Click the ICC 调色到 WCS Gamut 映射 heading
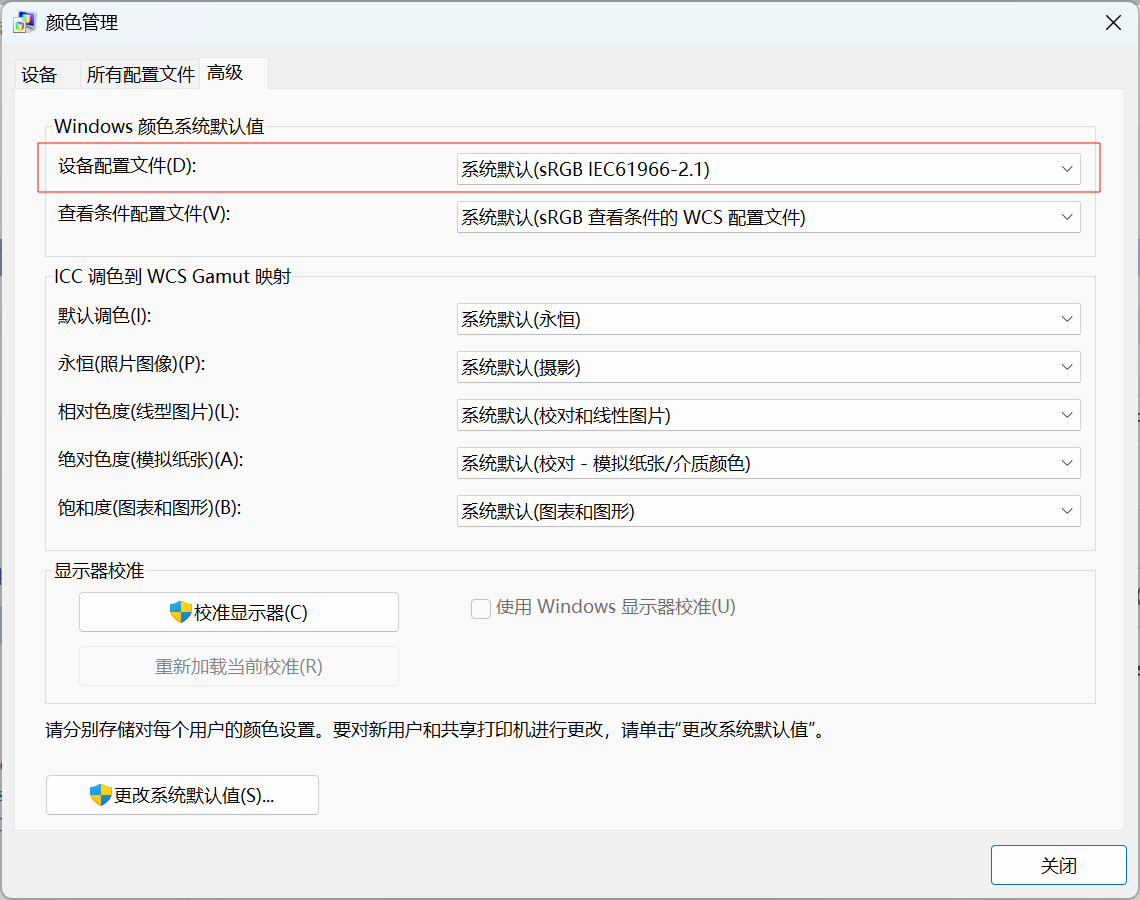This screenshot has width=1140, height=900. [x=172, y=276]
